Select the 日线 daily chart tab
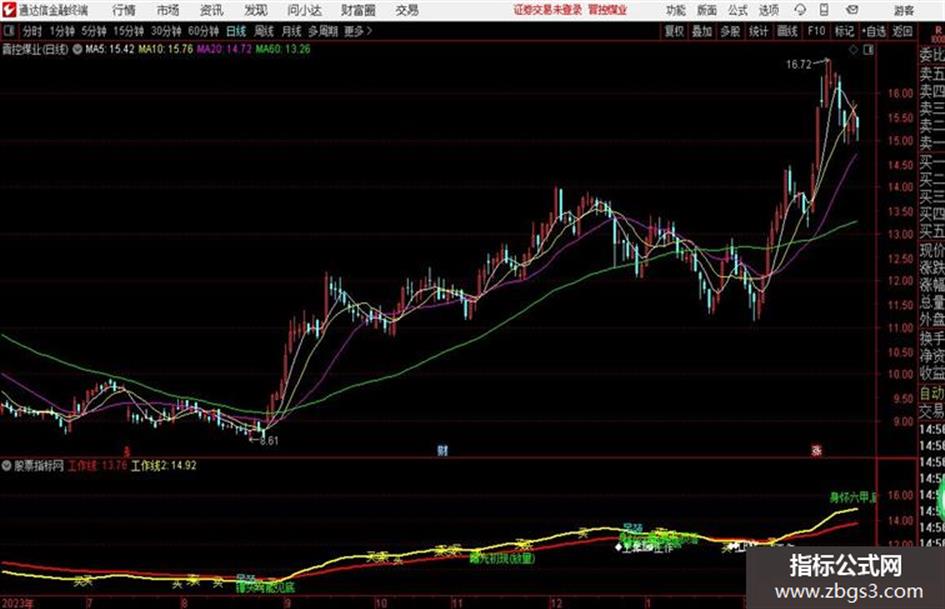 (236, 31)
